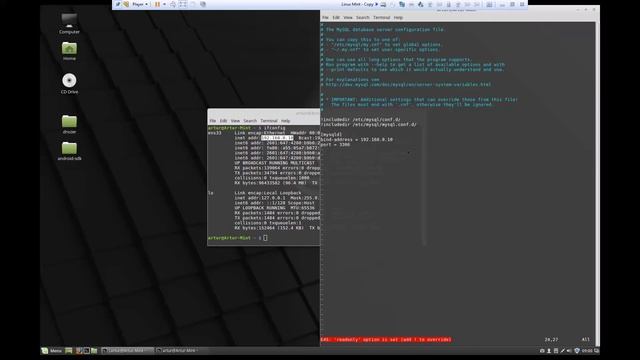Click the port = 3306 line in editor
The height and width of the screenshot is (360, 640).
click(336, 144)
